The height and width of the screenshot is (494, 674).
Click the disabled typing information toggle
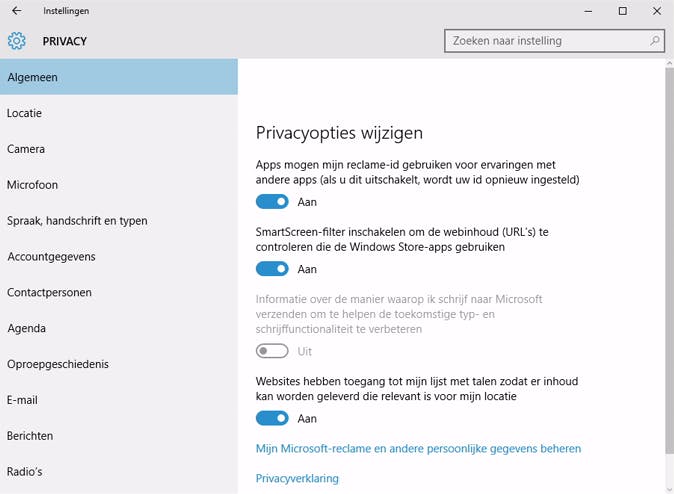pyautogui.click(x=272, y=351)
